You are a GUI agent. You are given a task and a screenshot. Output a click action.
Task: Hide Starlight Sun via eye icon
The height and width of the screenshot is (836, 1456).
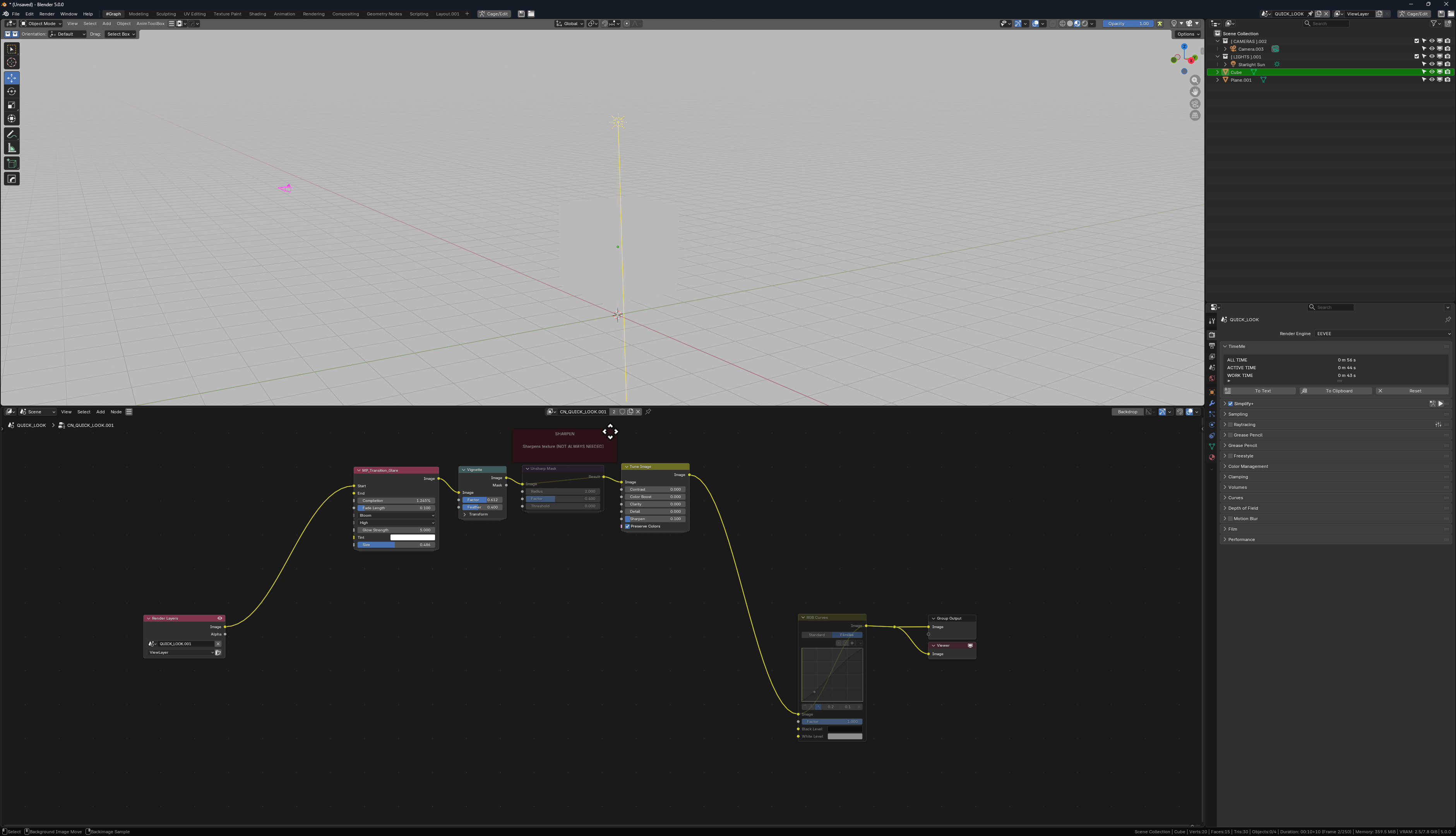tap(1431, 64)
